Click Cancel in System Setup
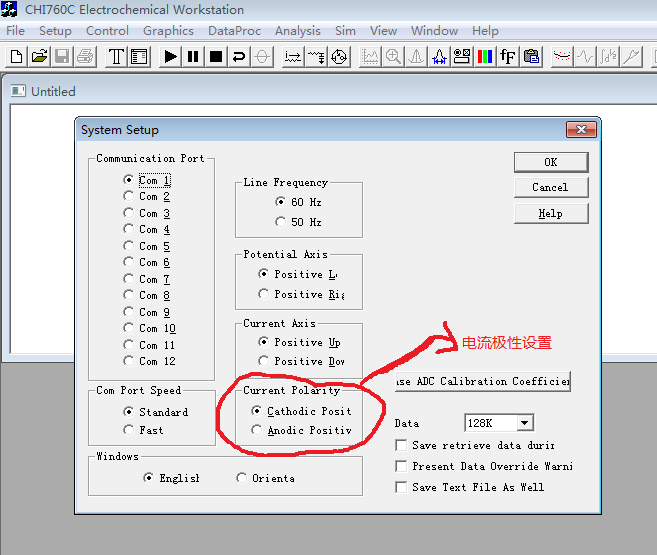 point(551,188)
